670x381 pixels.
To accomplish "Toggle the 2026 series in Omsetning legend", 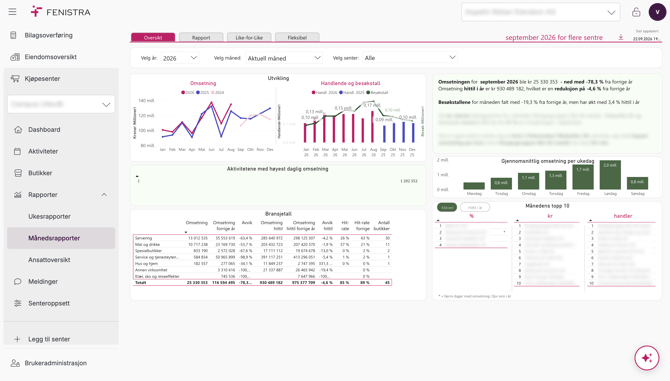I will pos(188,92).
